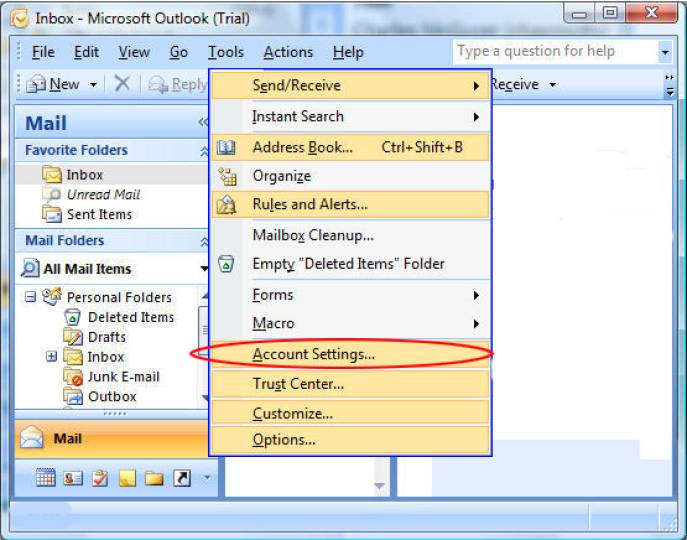This screenshot has height=540, width=687.
Task: Open the Edit menu
Action: tap(86, 52)
